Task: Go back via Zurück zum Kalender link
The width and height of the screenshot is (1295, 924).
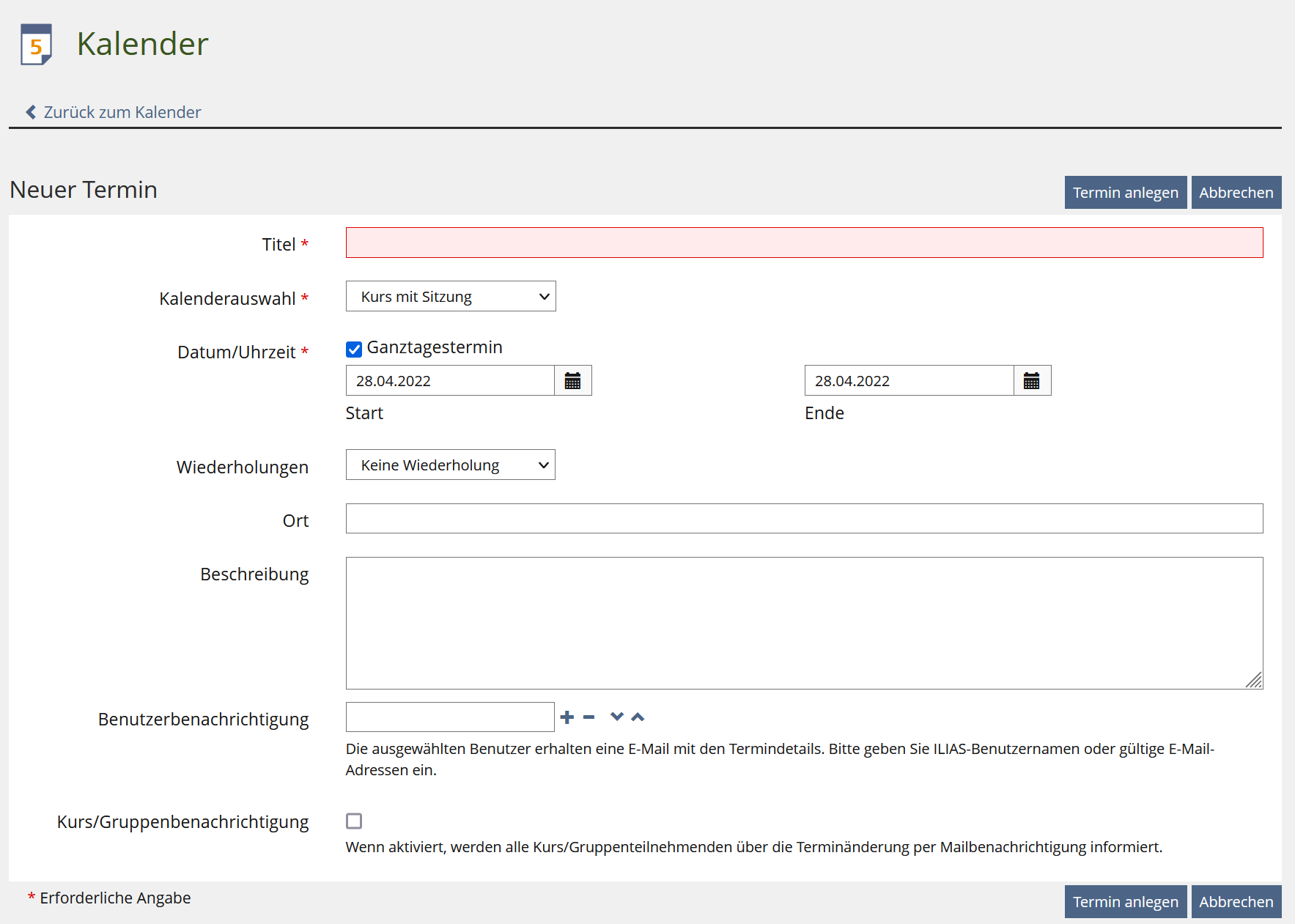Action: (122, 112)
